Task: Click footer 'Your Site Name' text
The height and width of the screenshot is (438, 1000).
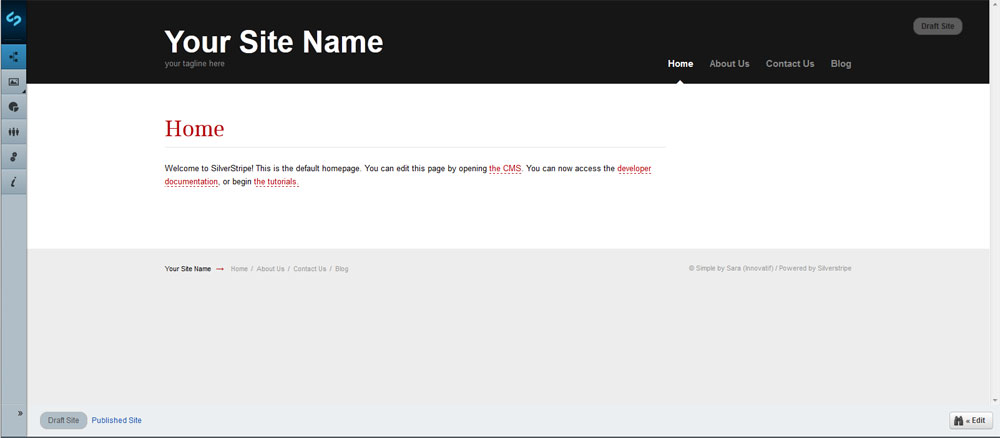Action: 188,269
